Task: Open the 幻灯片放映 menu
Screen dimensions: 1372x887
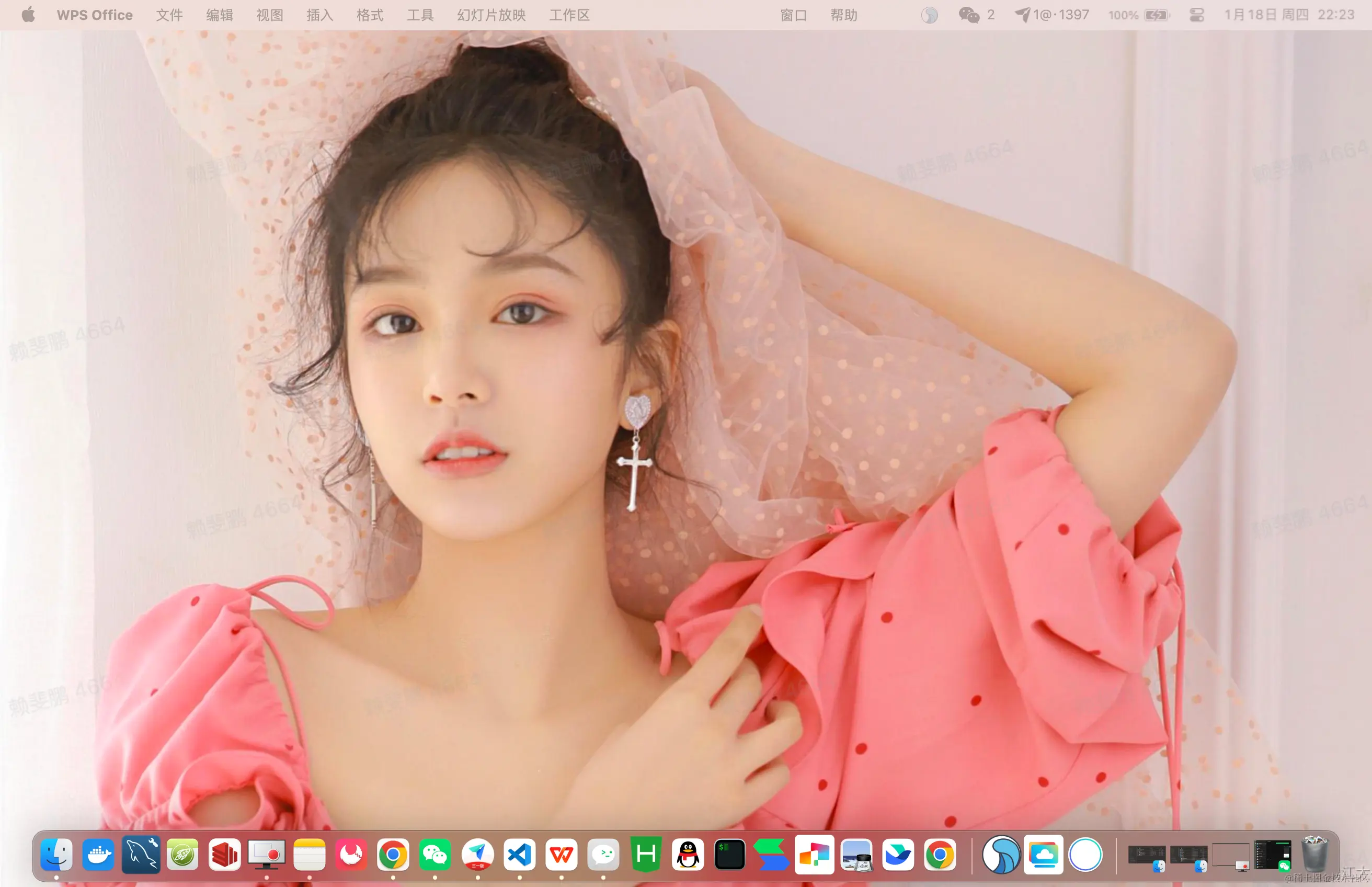Action: 491,15
